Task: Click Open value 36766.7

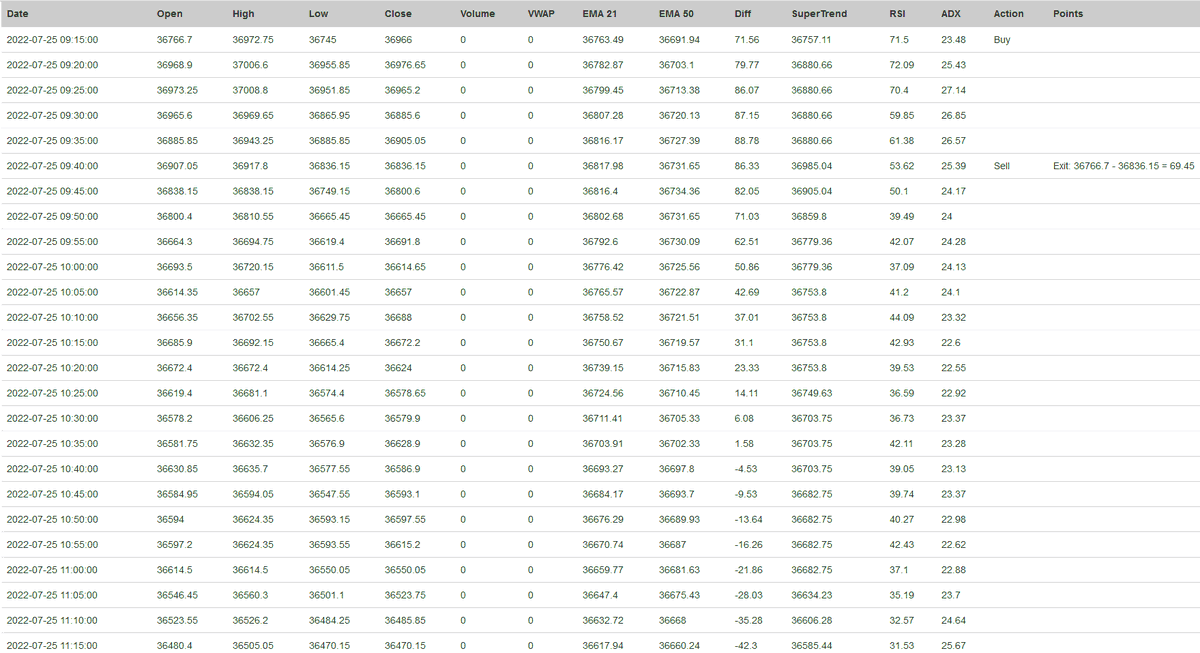Action: click(175, 39)
